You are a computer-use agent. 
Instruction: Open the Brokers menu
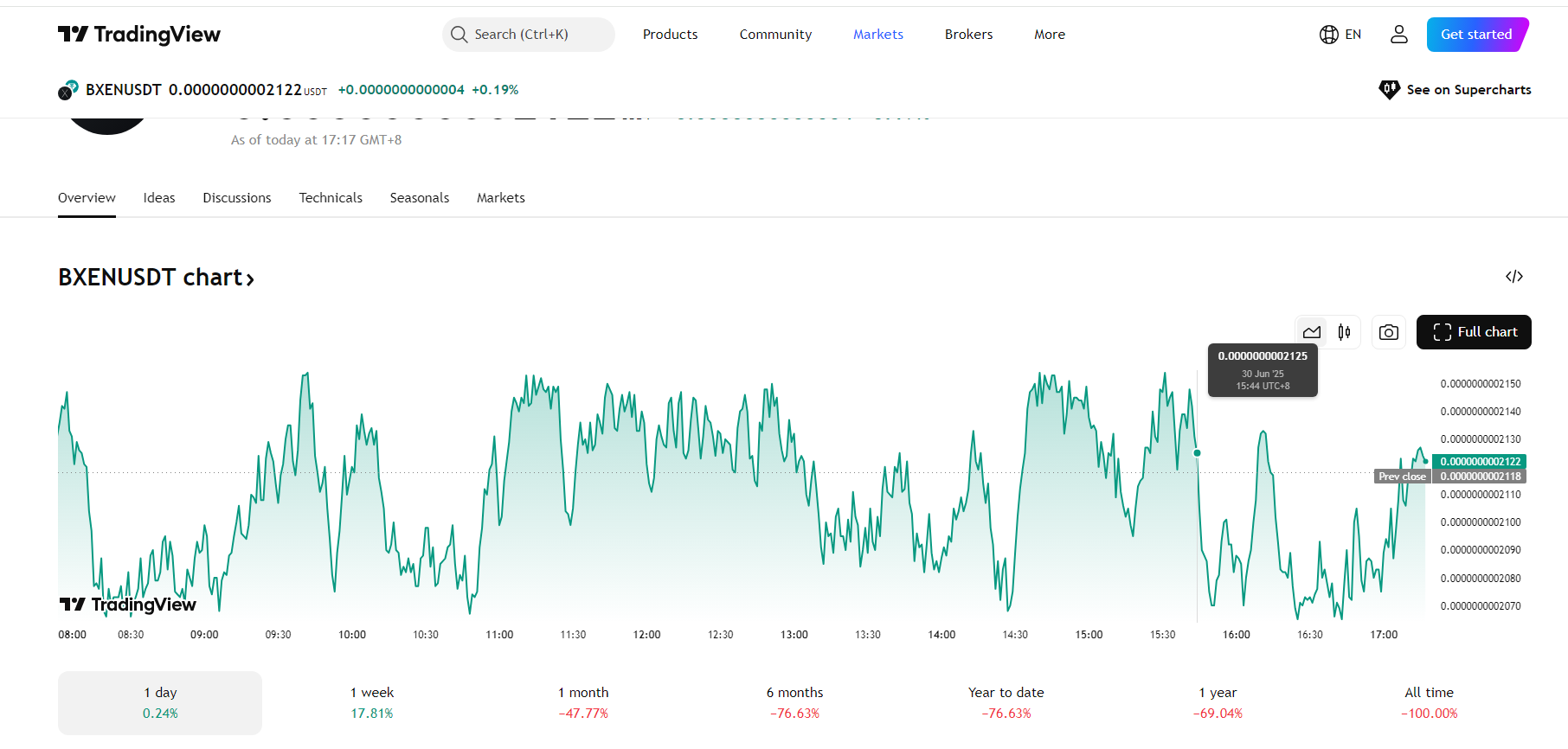[968, 35]
